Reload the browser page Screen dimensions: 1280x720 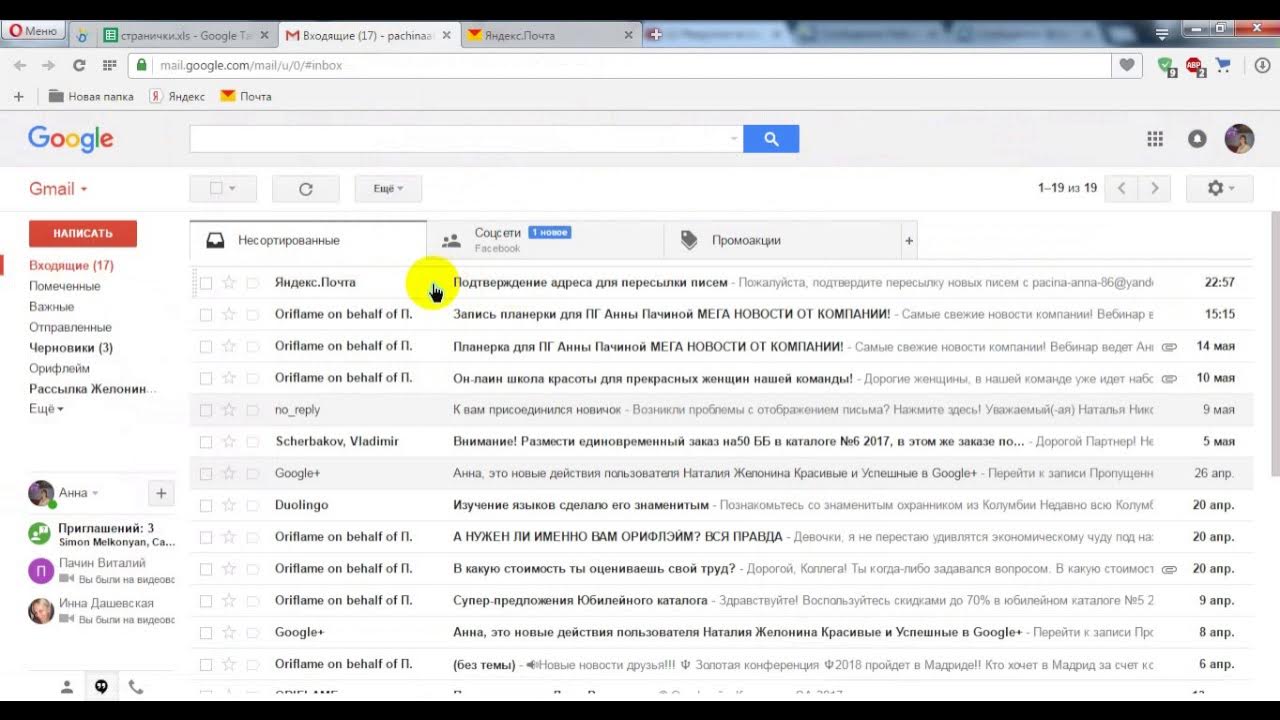point(79,65)
